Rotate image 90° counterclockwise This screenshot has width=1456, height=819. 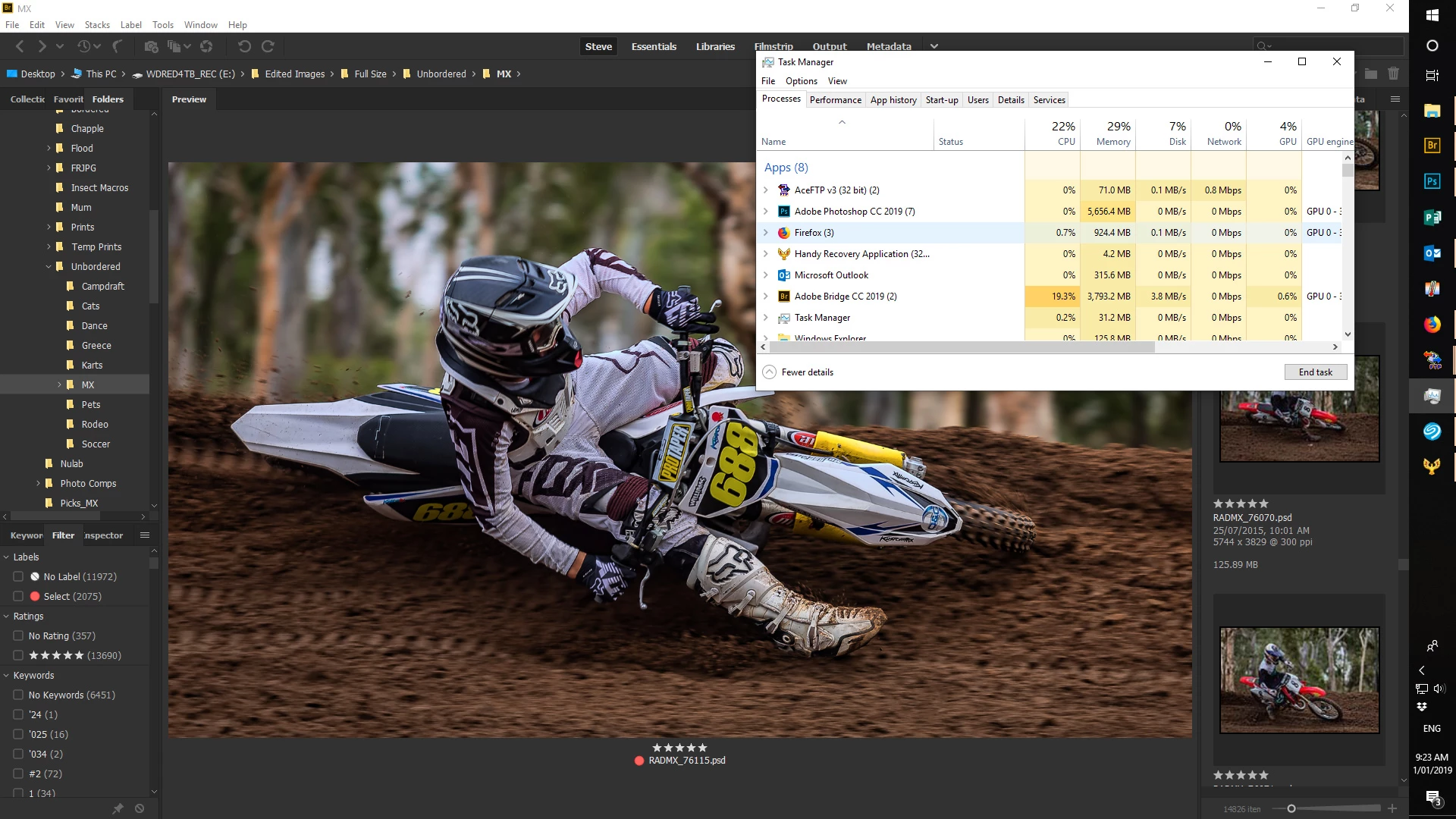(244, 47)
